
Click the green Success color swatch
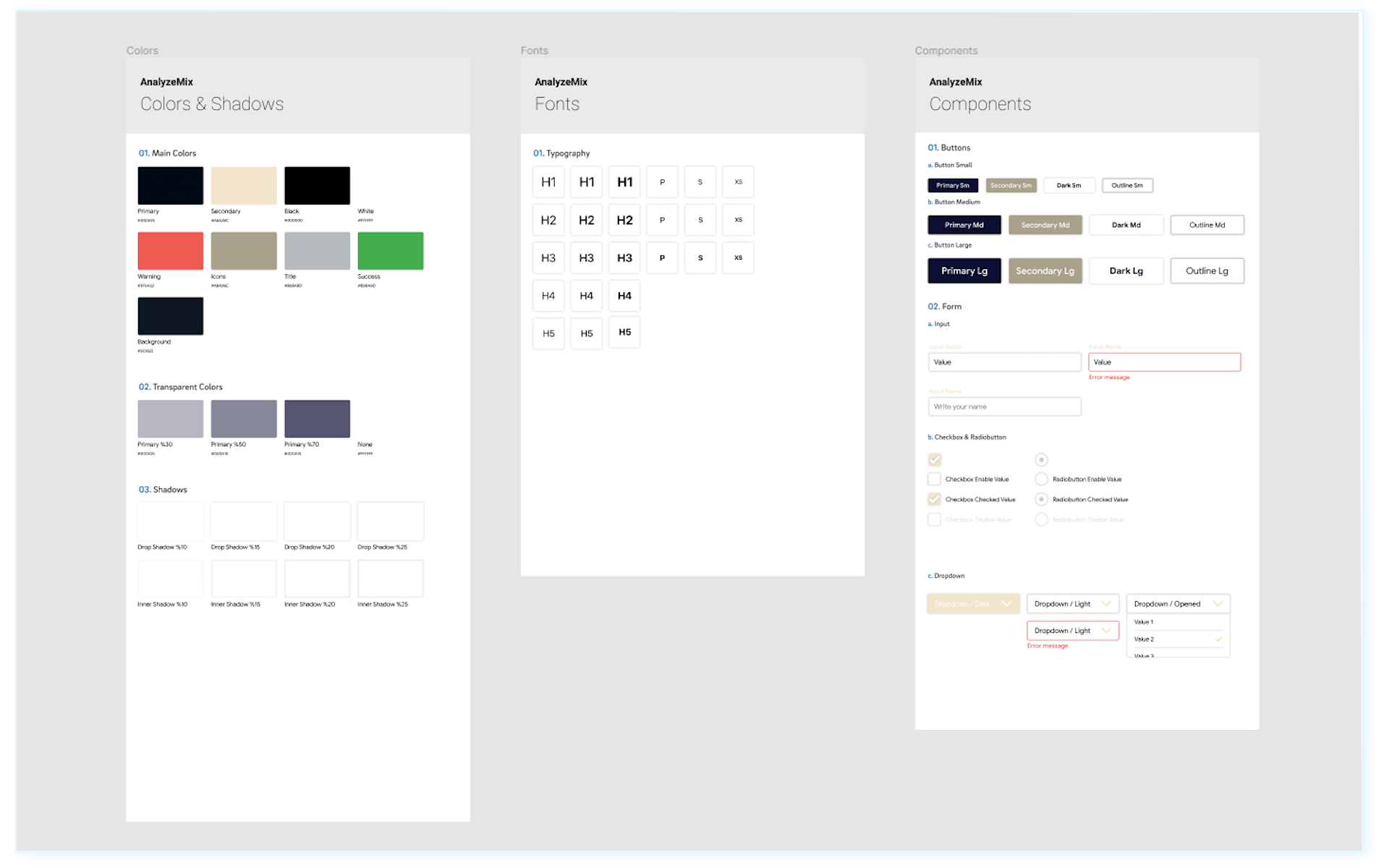click(390, 251)
